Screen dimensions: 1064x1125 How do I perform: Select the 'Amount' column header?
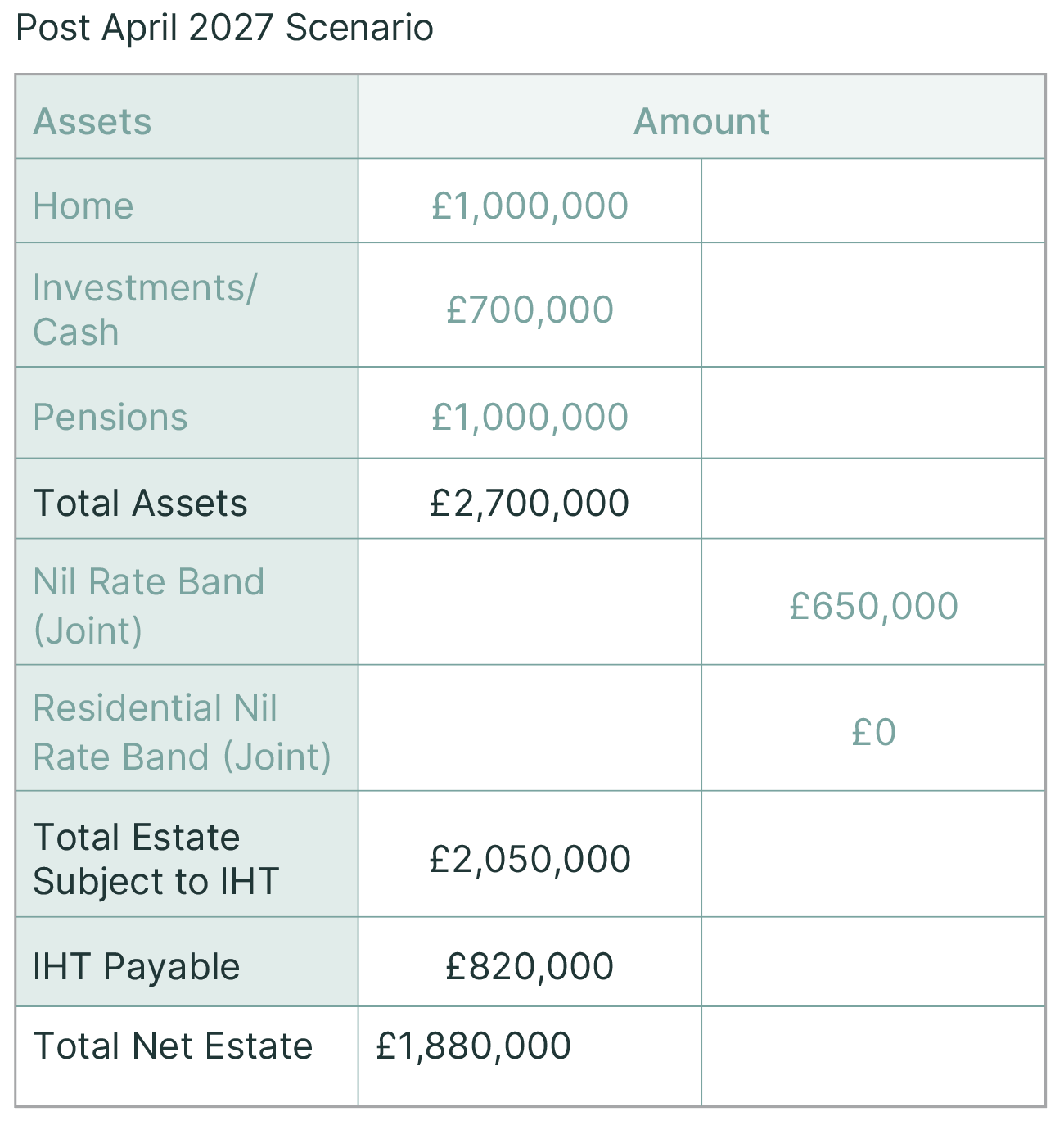pos(701,122)
